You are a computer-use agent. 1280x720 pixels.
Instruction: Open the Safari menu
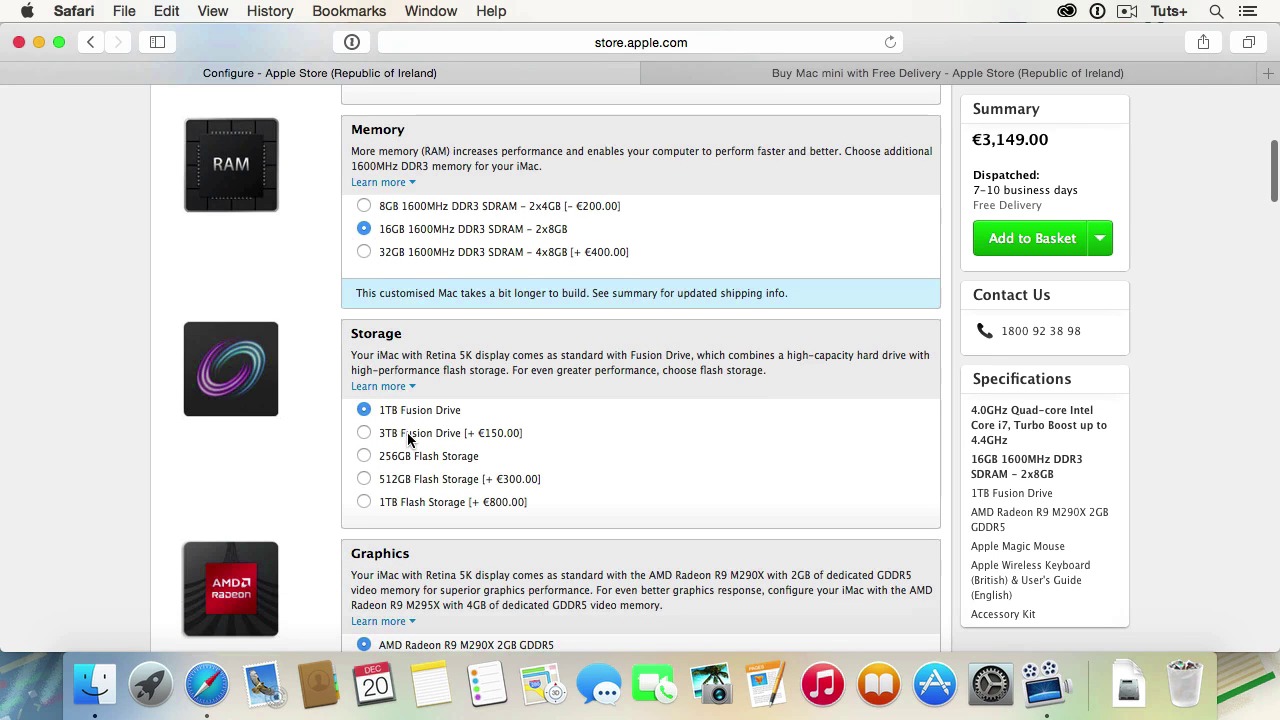click(x=74, y=11)
